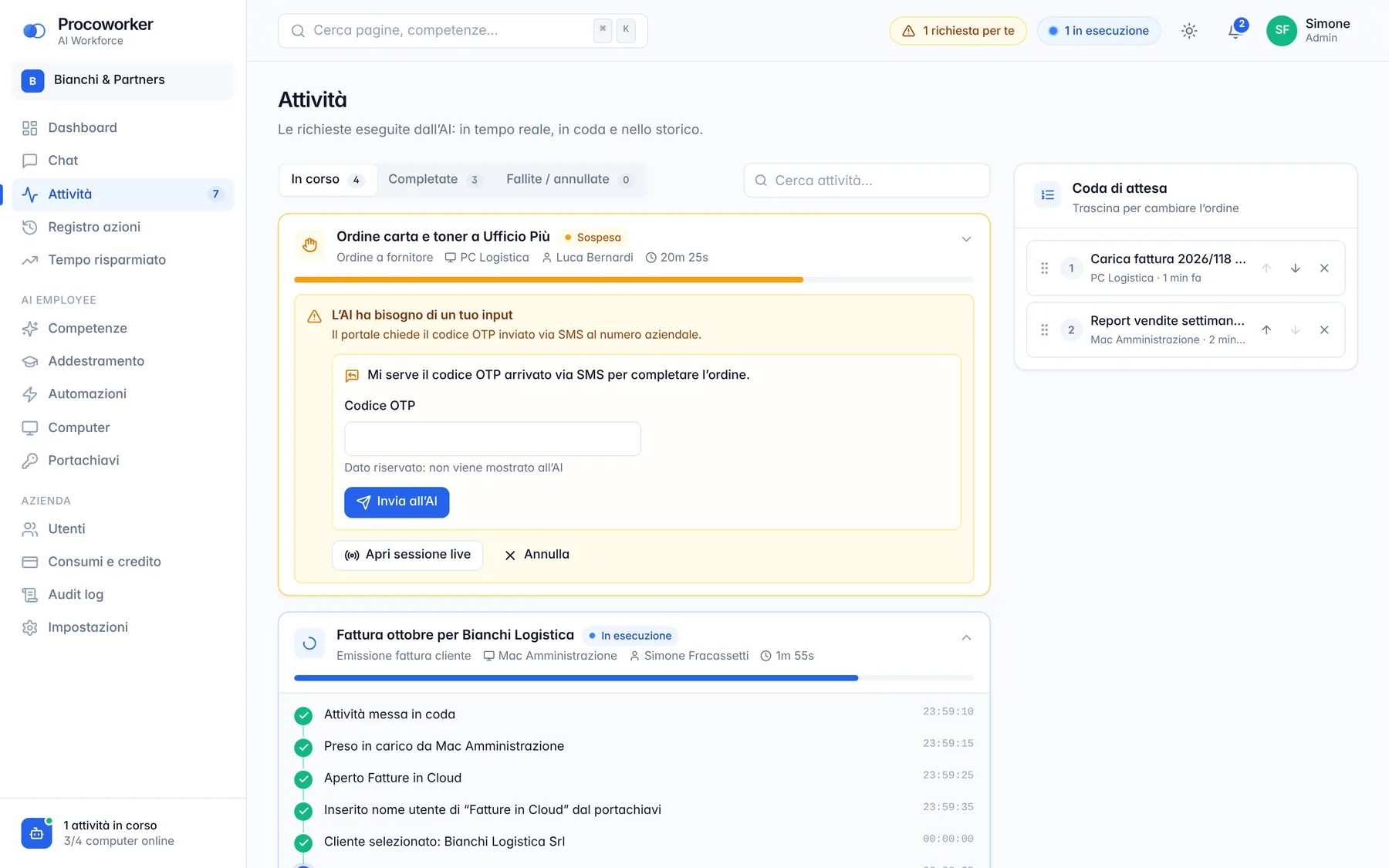Open Consumi e credito
Image resolution: width=1389 pixels, height=868 pixels.
(123, 562)
